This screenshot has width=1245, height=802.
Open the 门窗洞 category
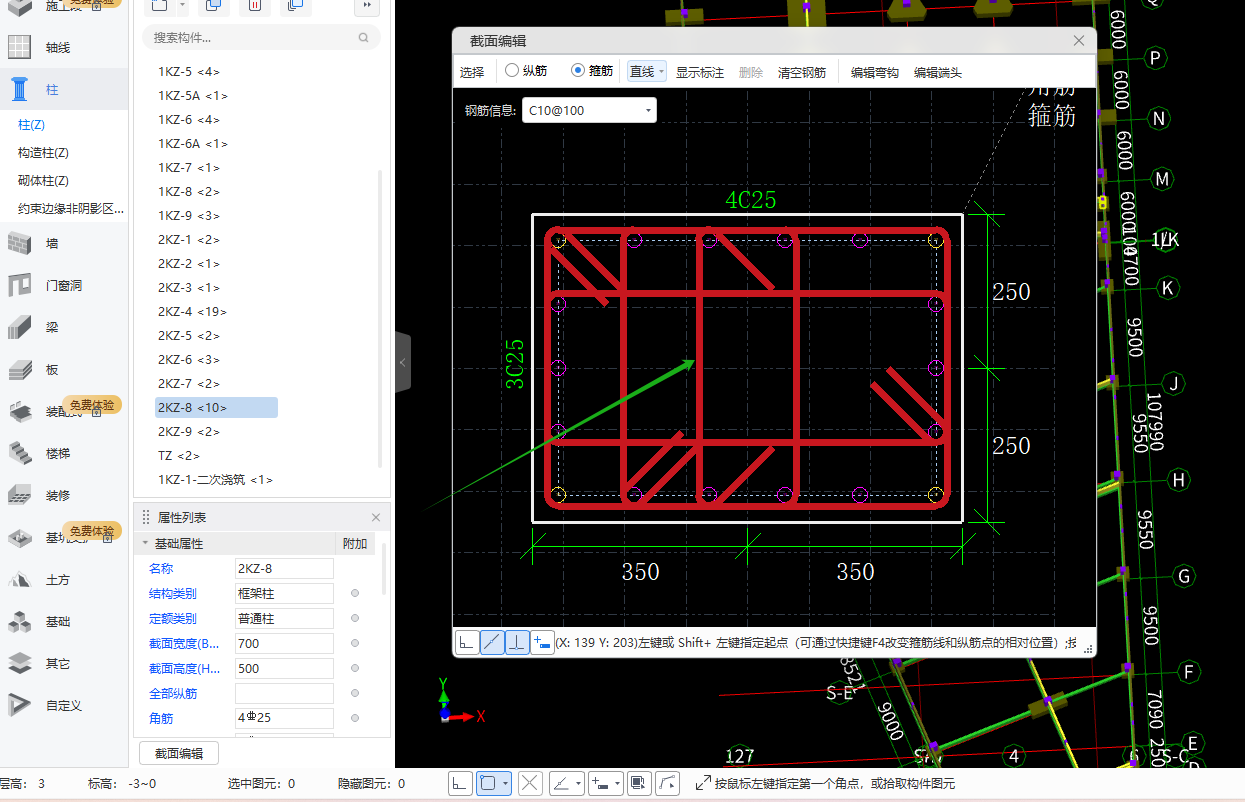(x=63, y=286)
